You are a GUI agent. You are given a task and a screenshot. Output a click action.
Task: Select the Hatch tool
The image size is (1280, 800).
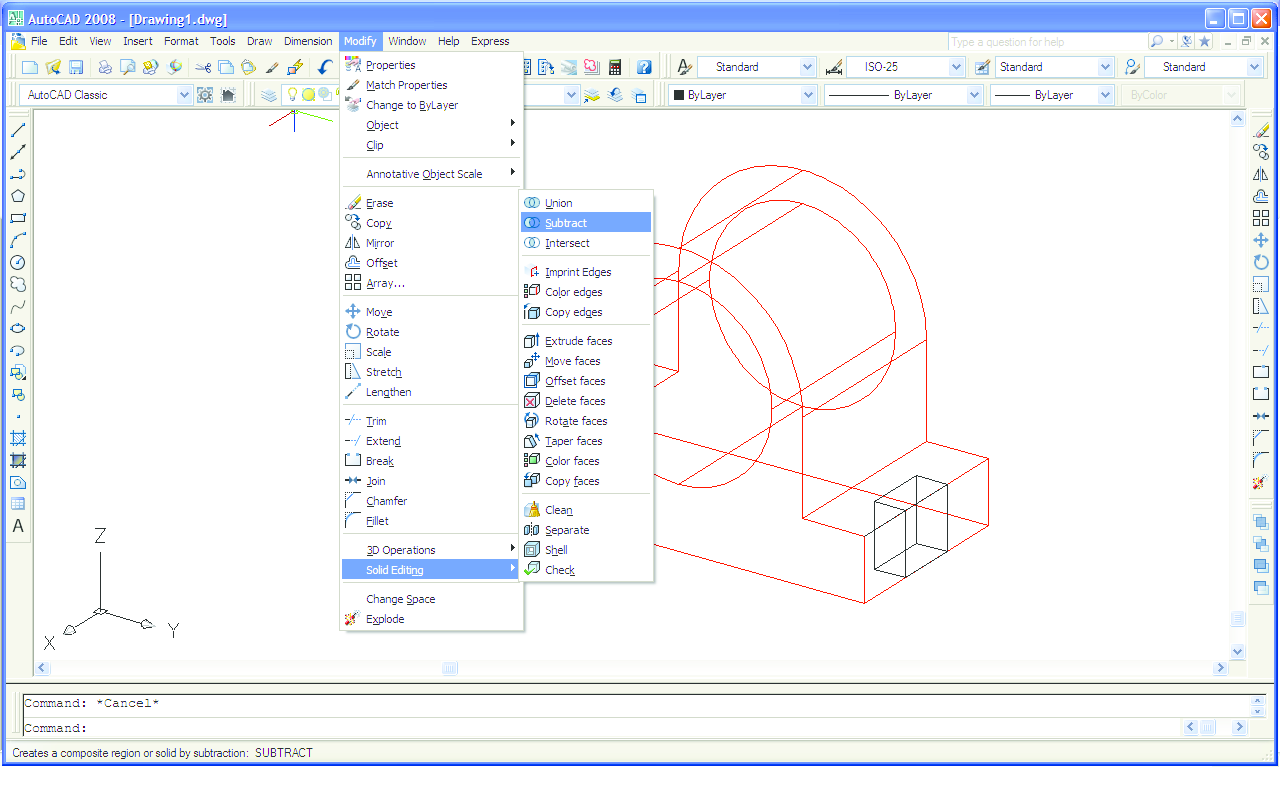pos(18,438)
